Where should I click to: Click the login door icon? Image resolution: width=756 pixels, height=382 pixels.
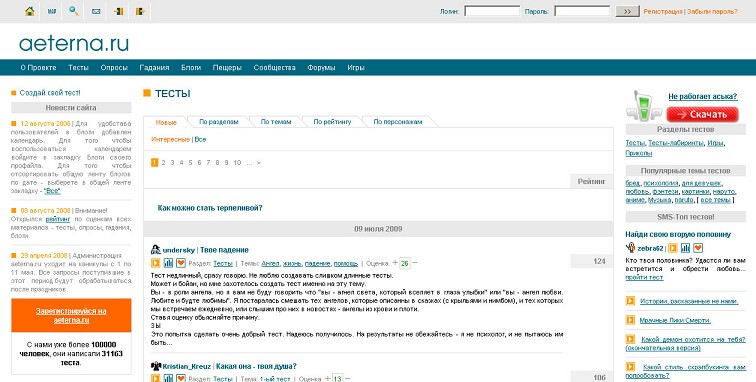tap(118, 11)
